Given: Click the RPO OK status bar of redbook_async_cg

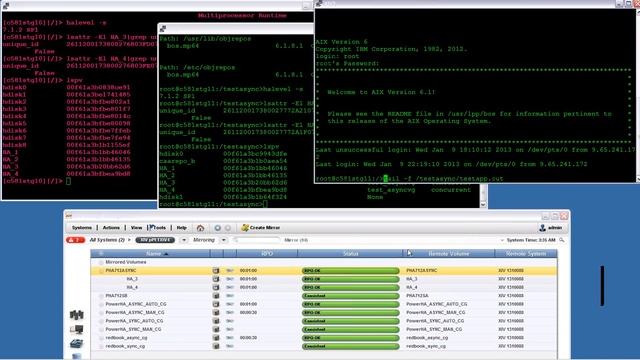Looking at the screenshot, I should tap(350, 338).
